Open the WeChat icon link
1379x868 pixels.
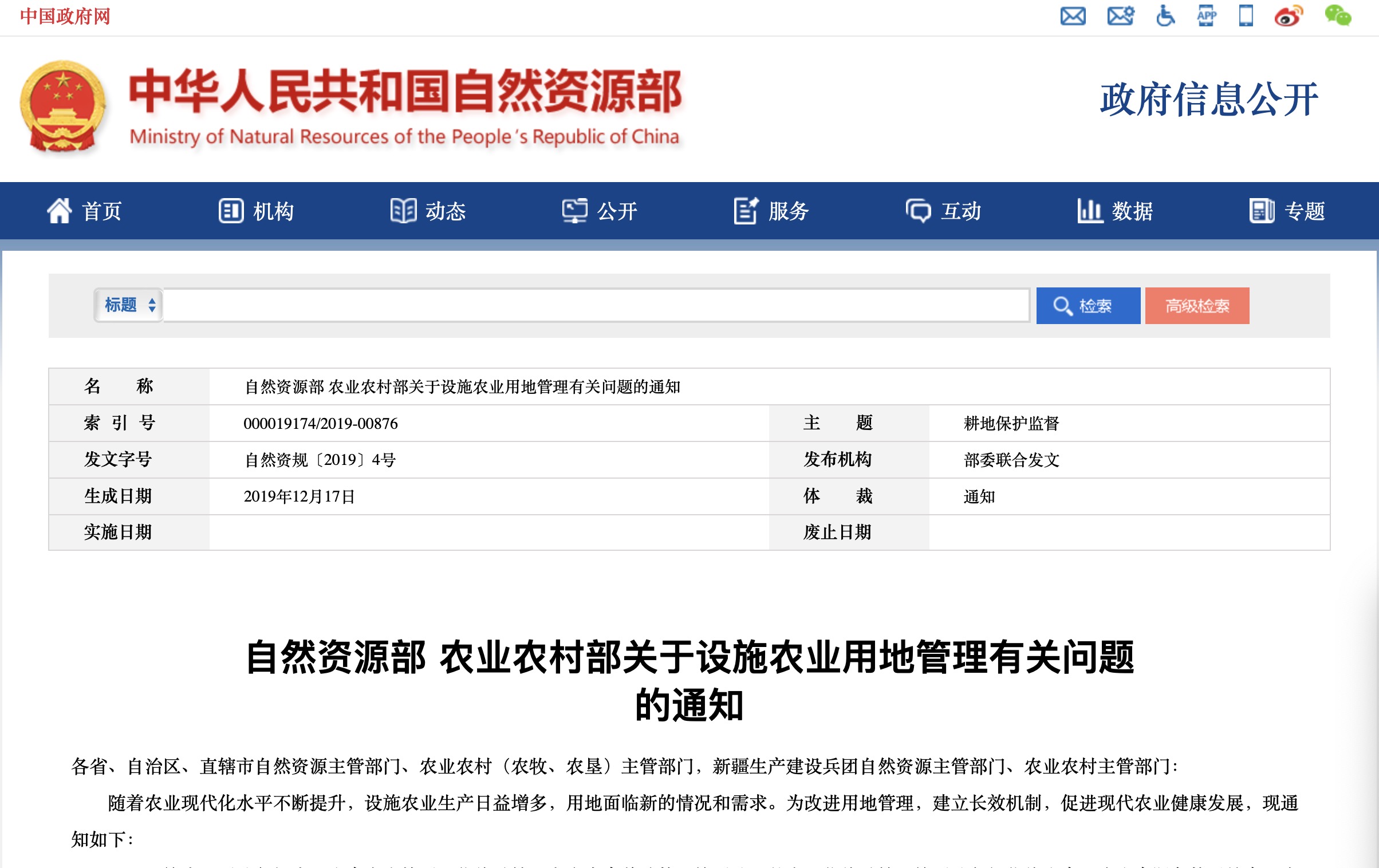1337,16
